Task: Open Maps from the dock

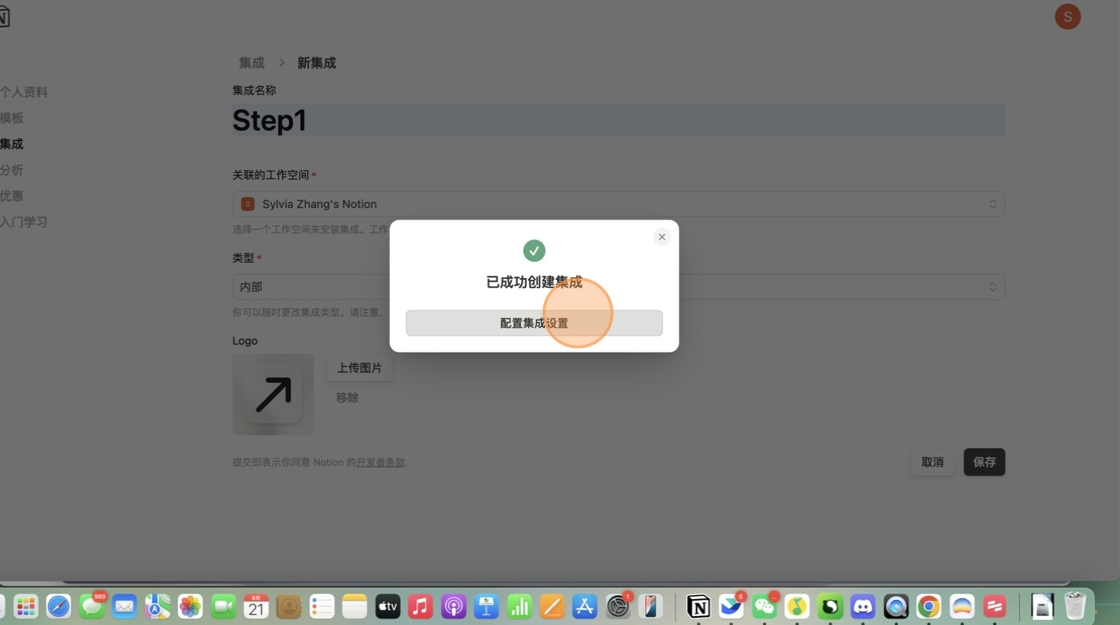Action: pyautogui.click(x=157, y=607)
